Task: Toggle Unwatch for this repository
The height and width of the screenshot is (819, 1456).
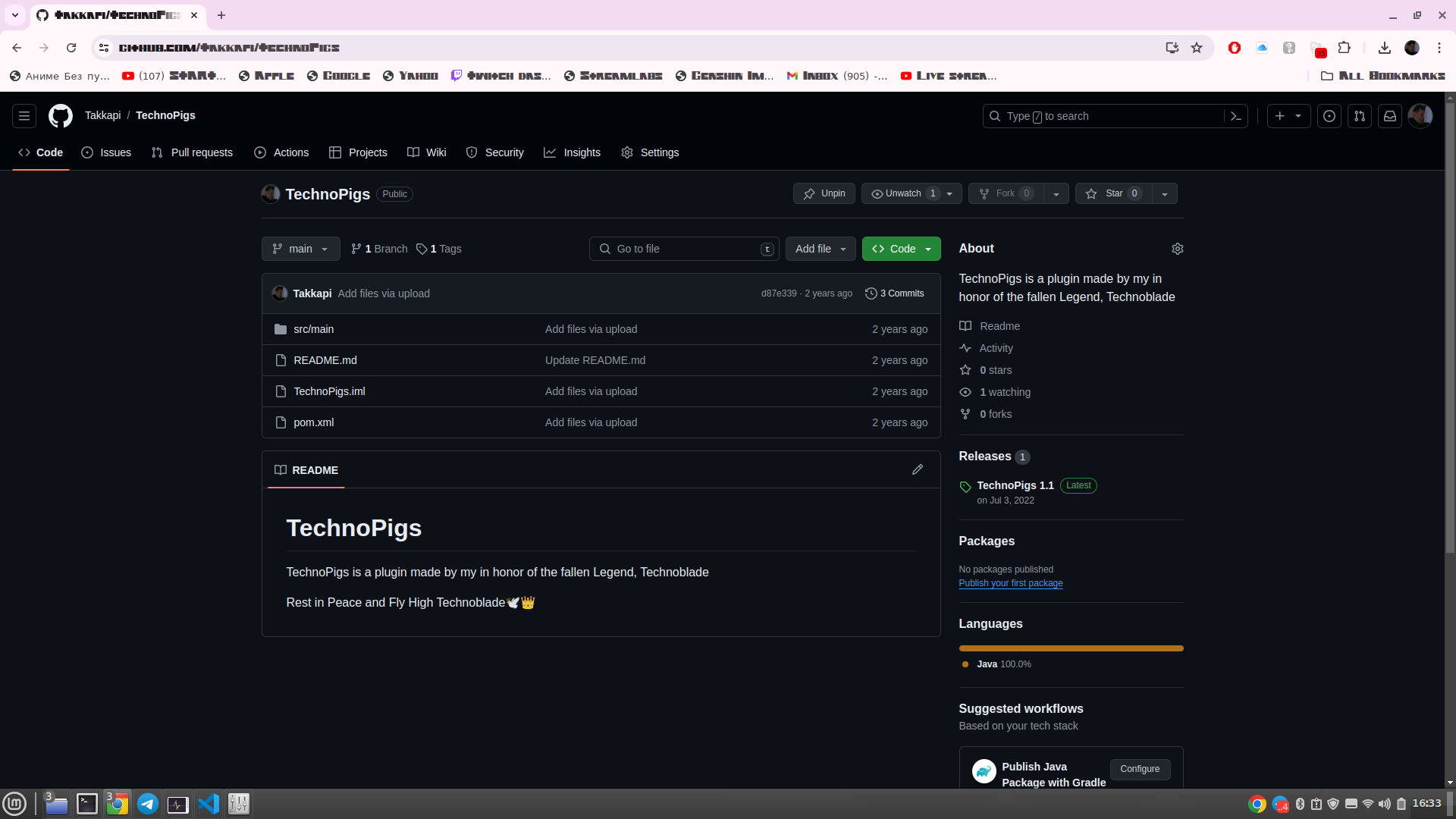Action: [x=903, y=193]
